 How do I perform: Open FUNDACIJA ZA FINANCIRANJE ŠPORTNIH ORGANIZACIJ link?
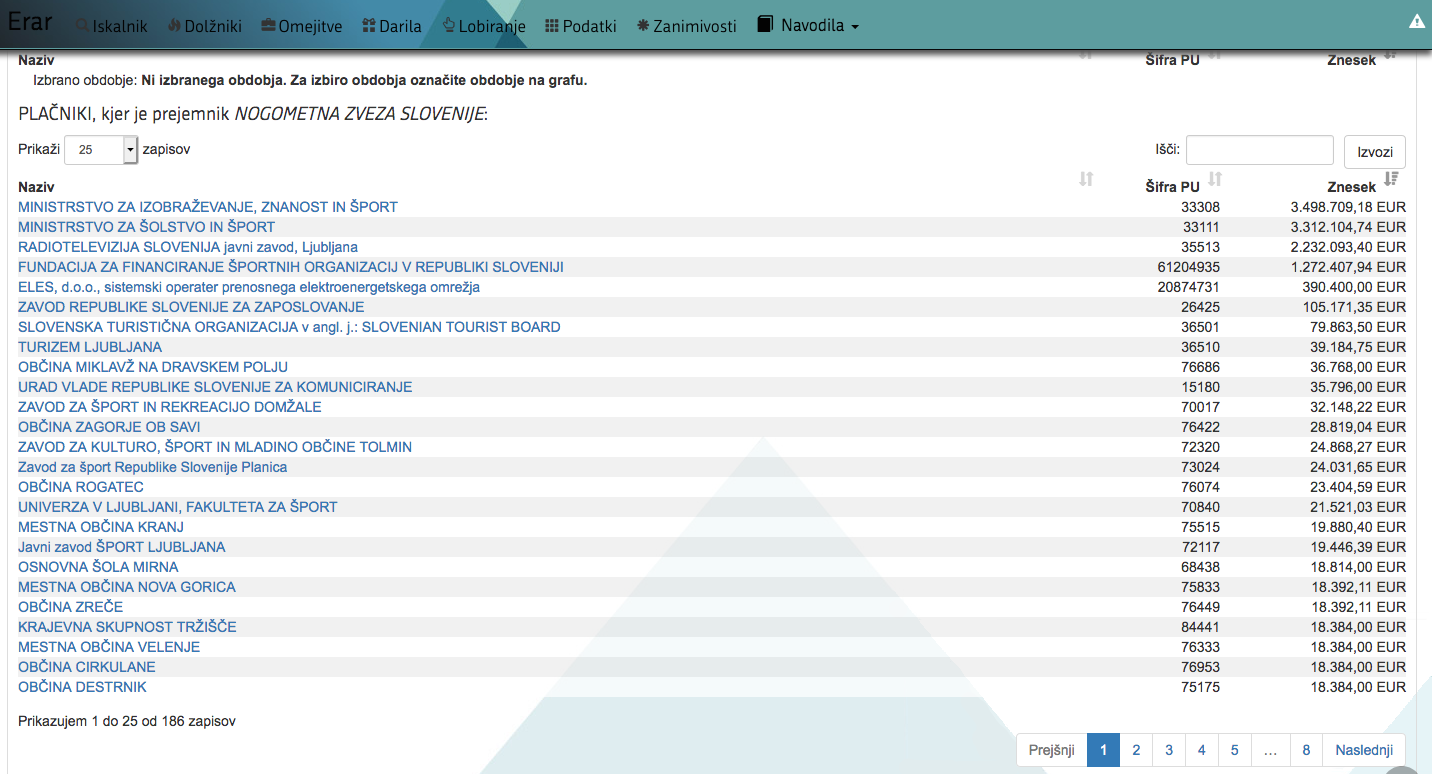pos(291,267)
